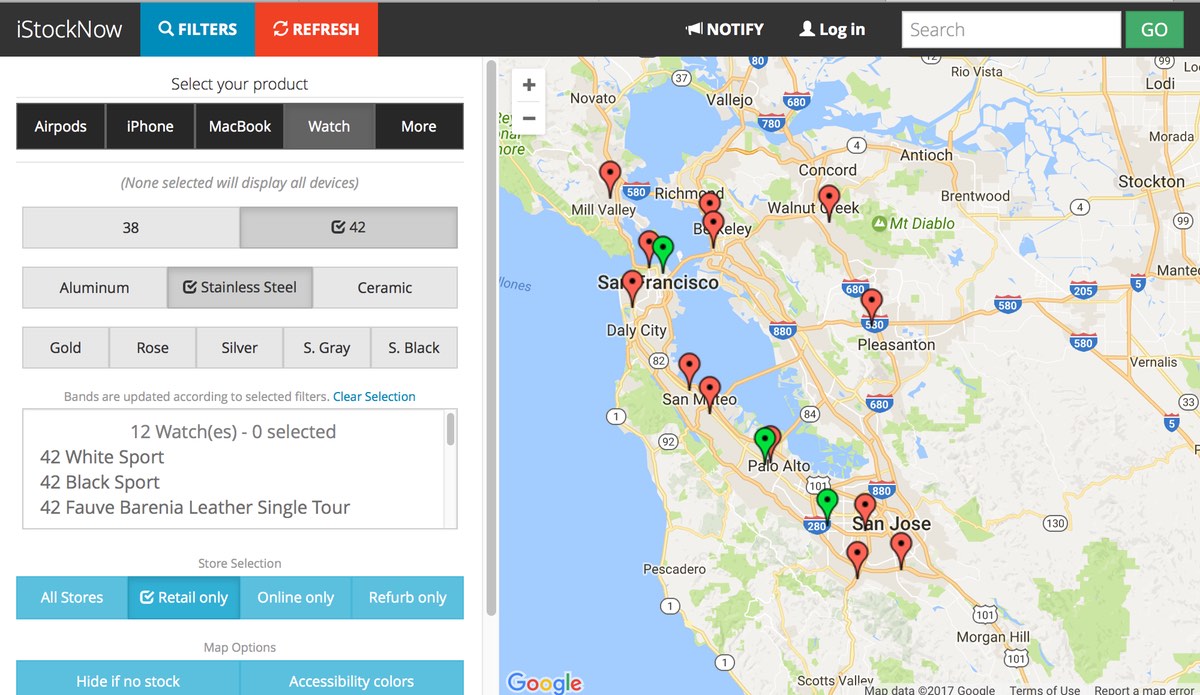Select 42 White Sport in list
Image resolution: width=1200 pixels, height=695 pixels.
(x=102, y=457)
